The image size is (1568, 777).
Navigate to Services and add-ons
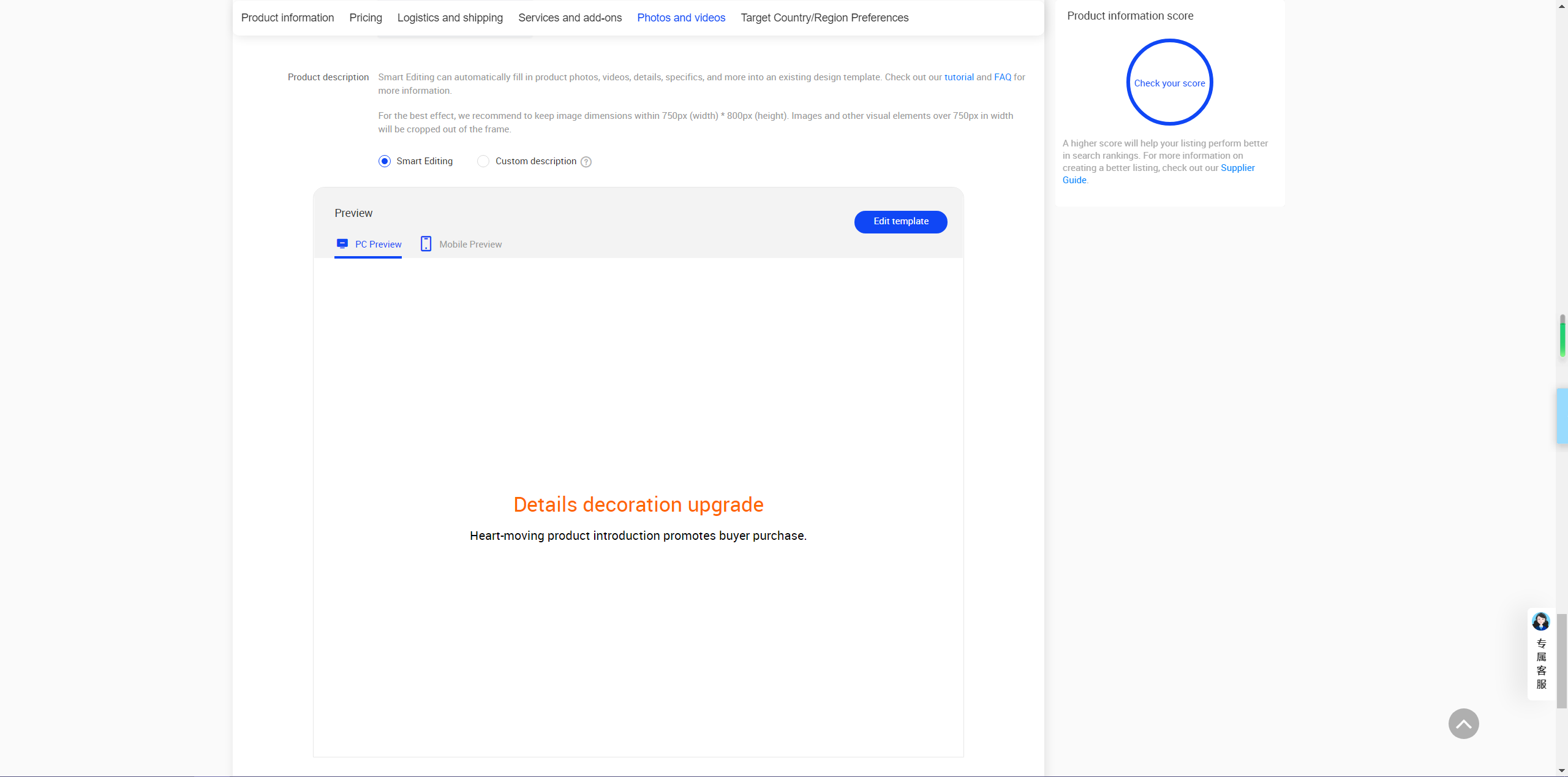[570, 18]
